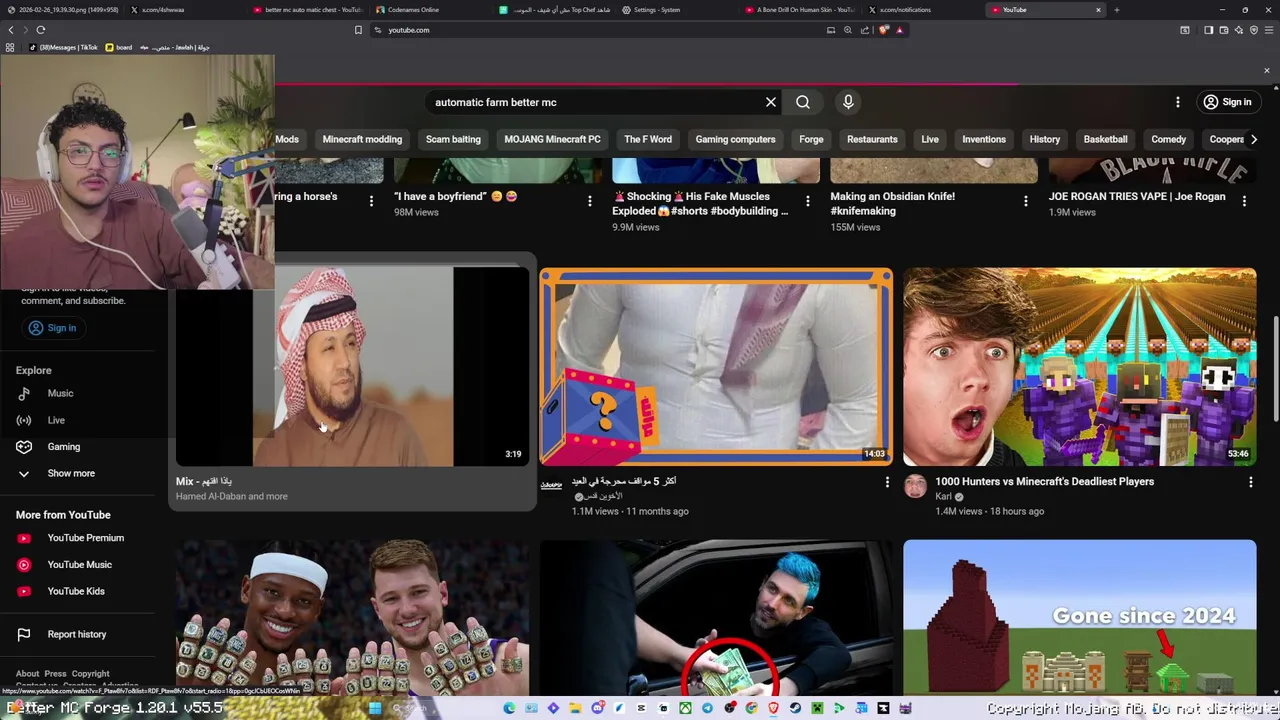This screenshot has height=720, width=1280.
Task: Click the bookmark icon beside address bar
Action: pos(358,30)
